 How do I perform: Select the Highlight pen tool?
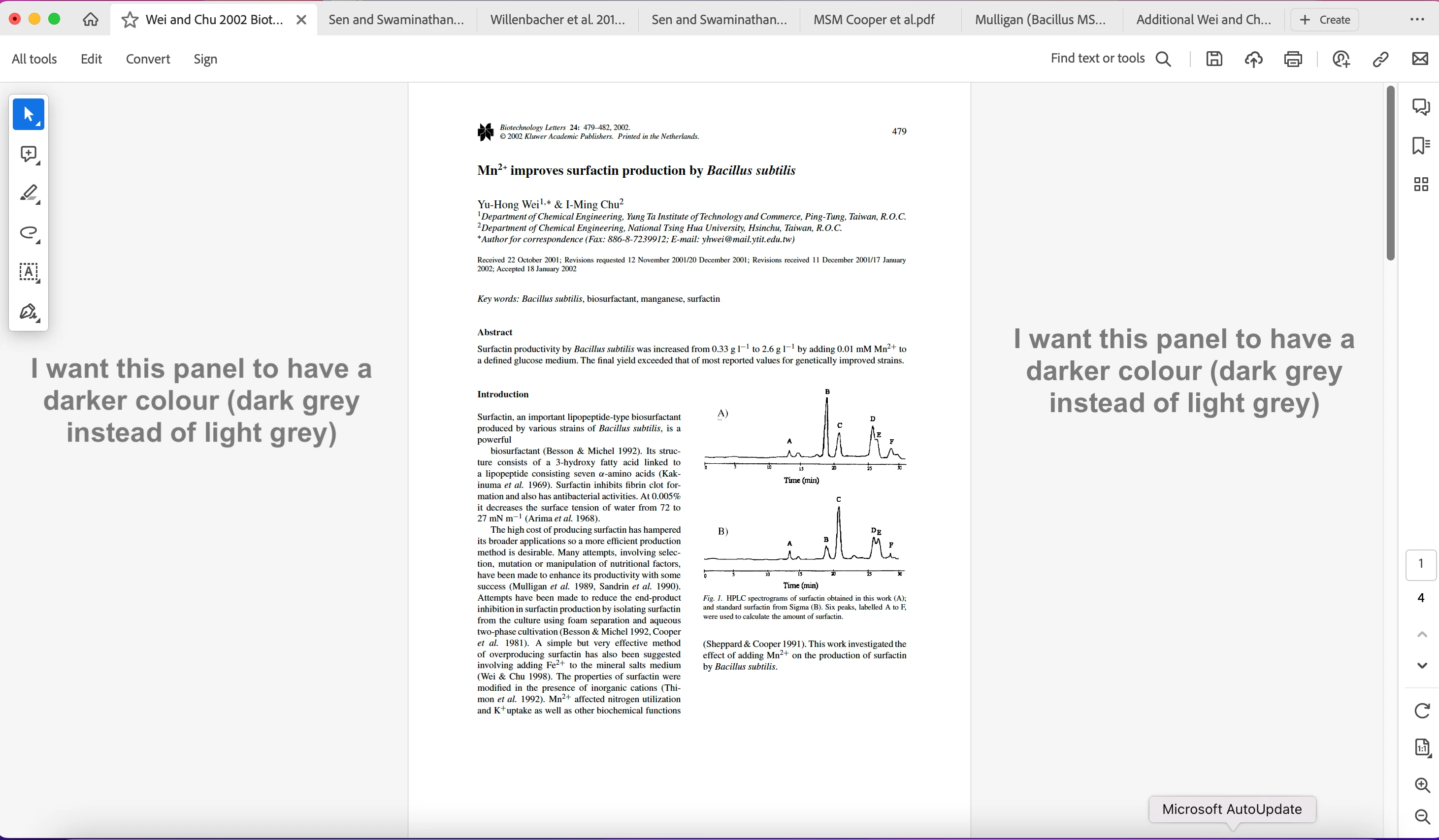click(29, 194)
